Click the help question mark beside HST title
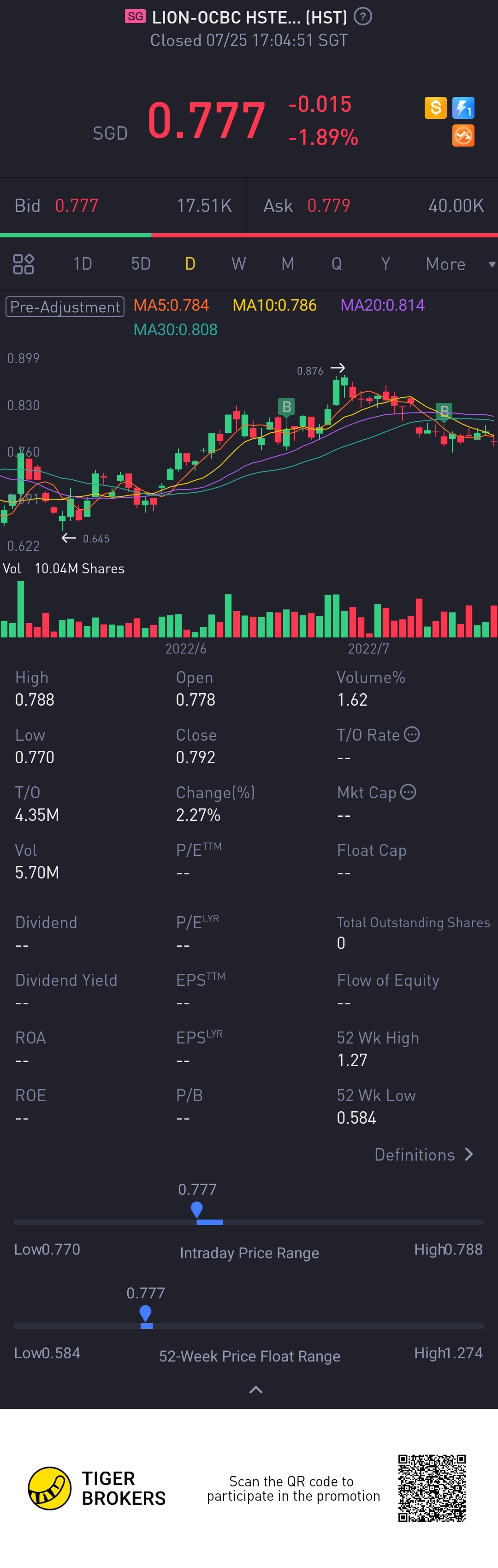 363,17
